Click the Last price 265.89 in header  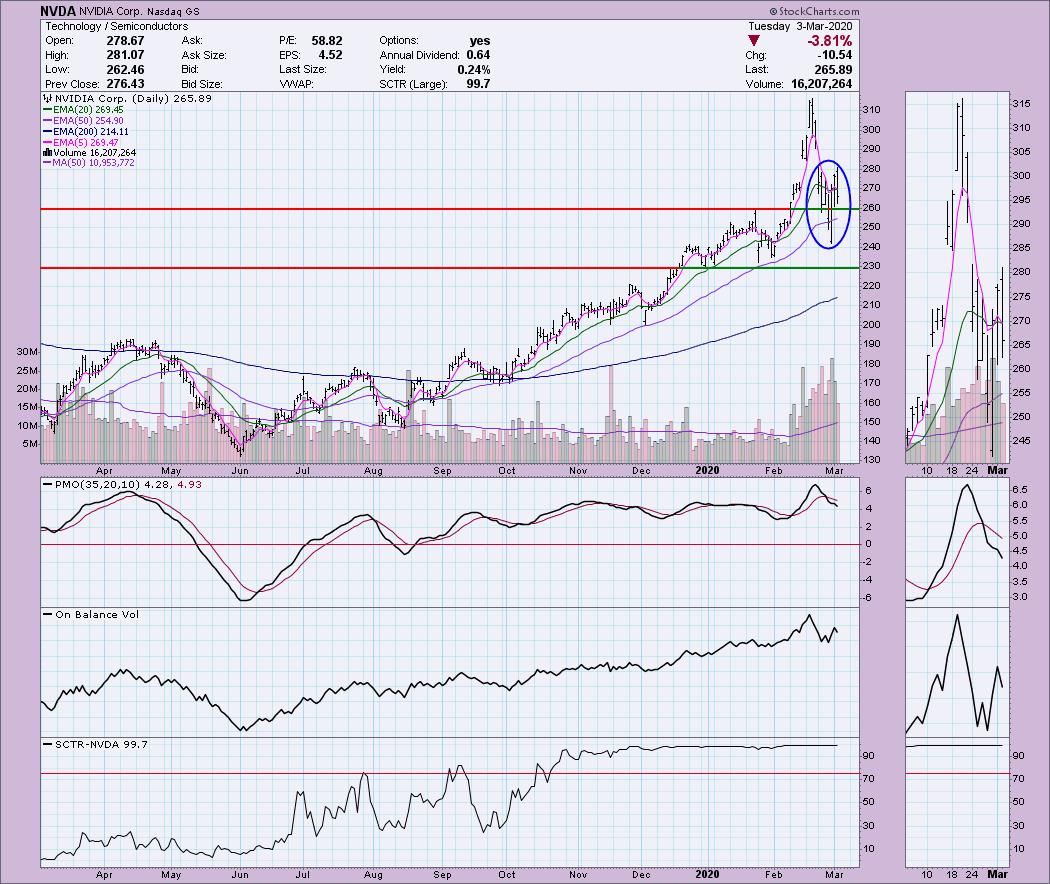click(834, 70)
